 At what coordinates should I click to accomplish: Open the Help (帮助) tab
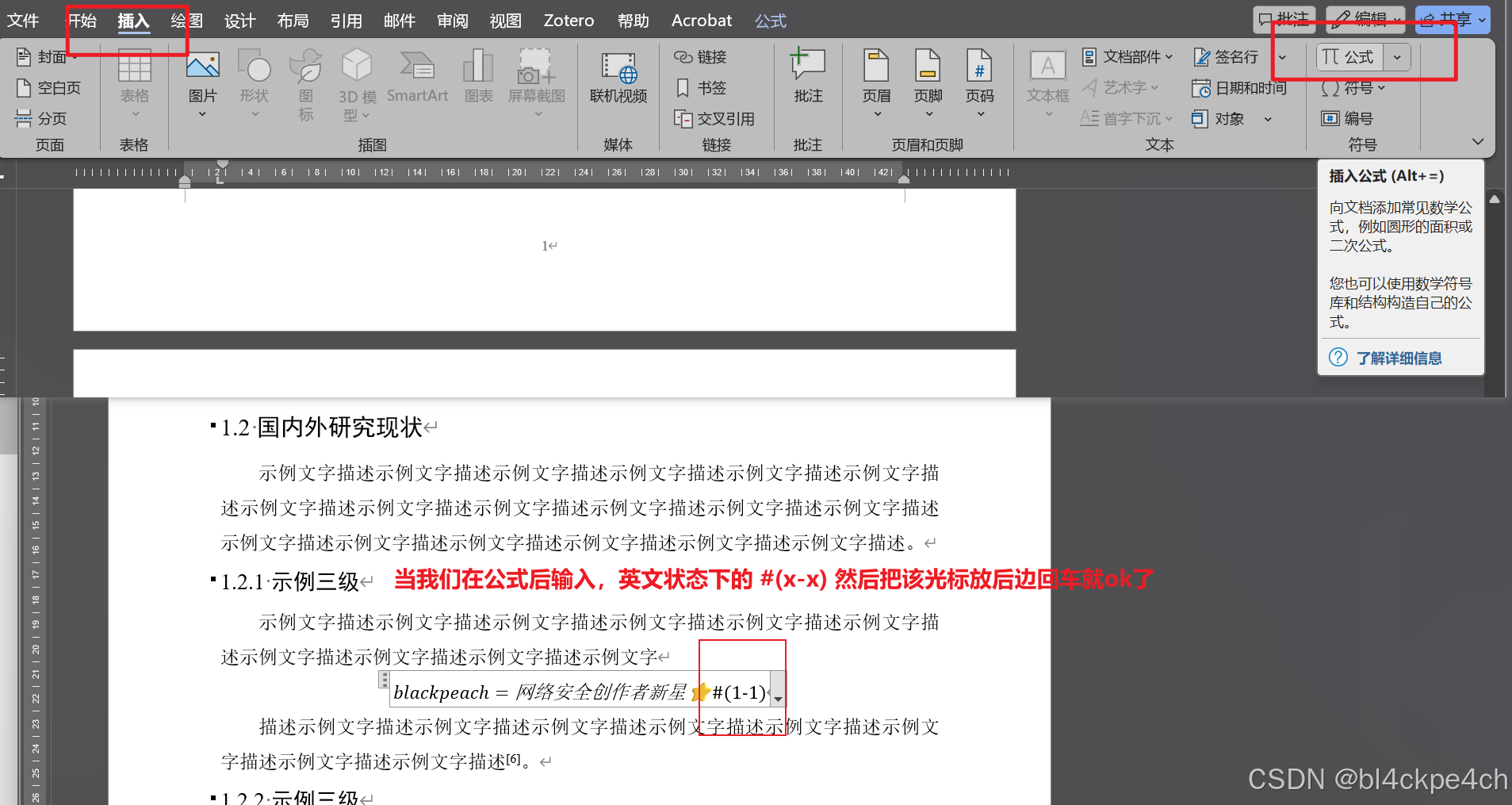pos(633,21)
